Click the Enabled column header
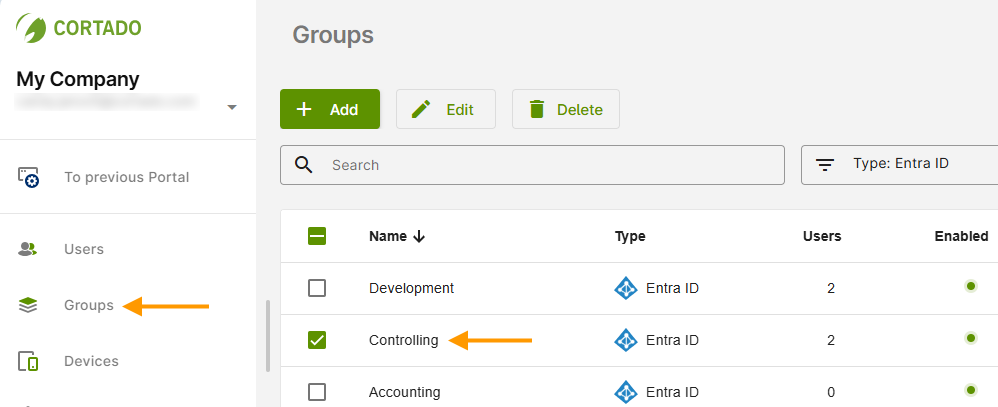The image size is (998, 407). (961, 236)
